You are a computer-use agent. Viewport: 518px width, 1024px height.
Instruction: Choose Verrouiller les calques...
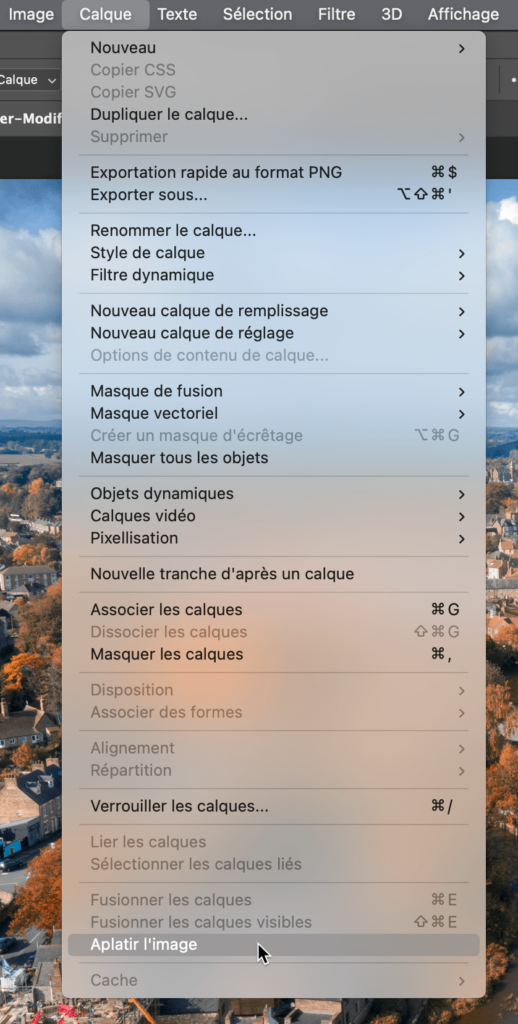tap(274, 807)
